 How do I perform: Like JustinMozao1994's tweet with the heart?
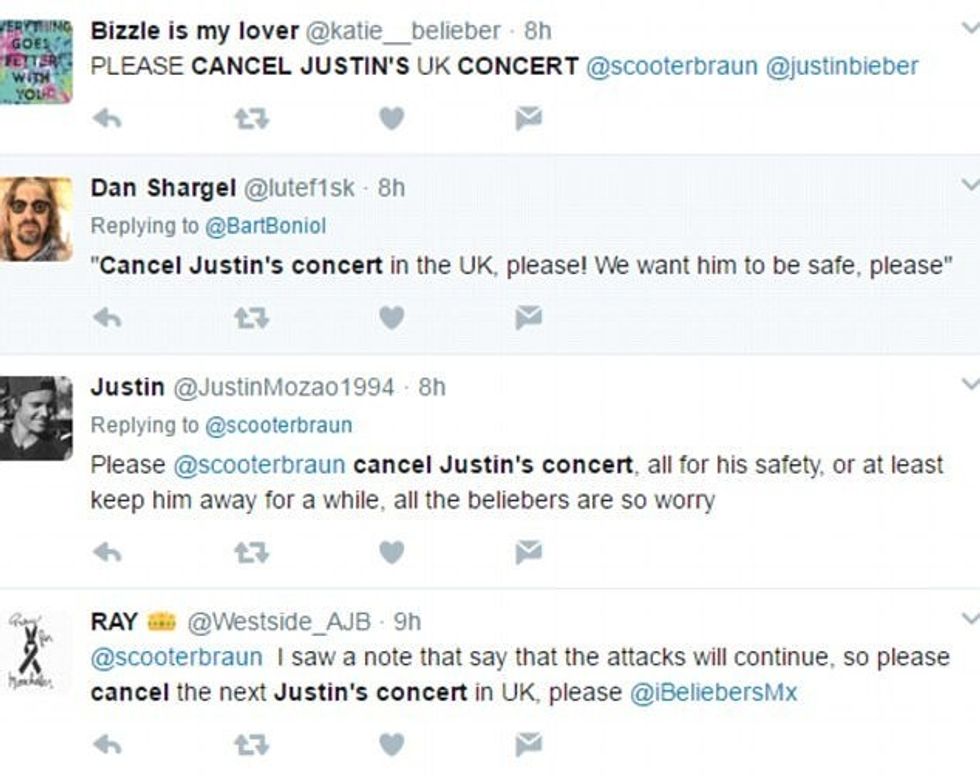tap(392, 551)
